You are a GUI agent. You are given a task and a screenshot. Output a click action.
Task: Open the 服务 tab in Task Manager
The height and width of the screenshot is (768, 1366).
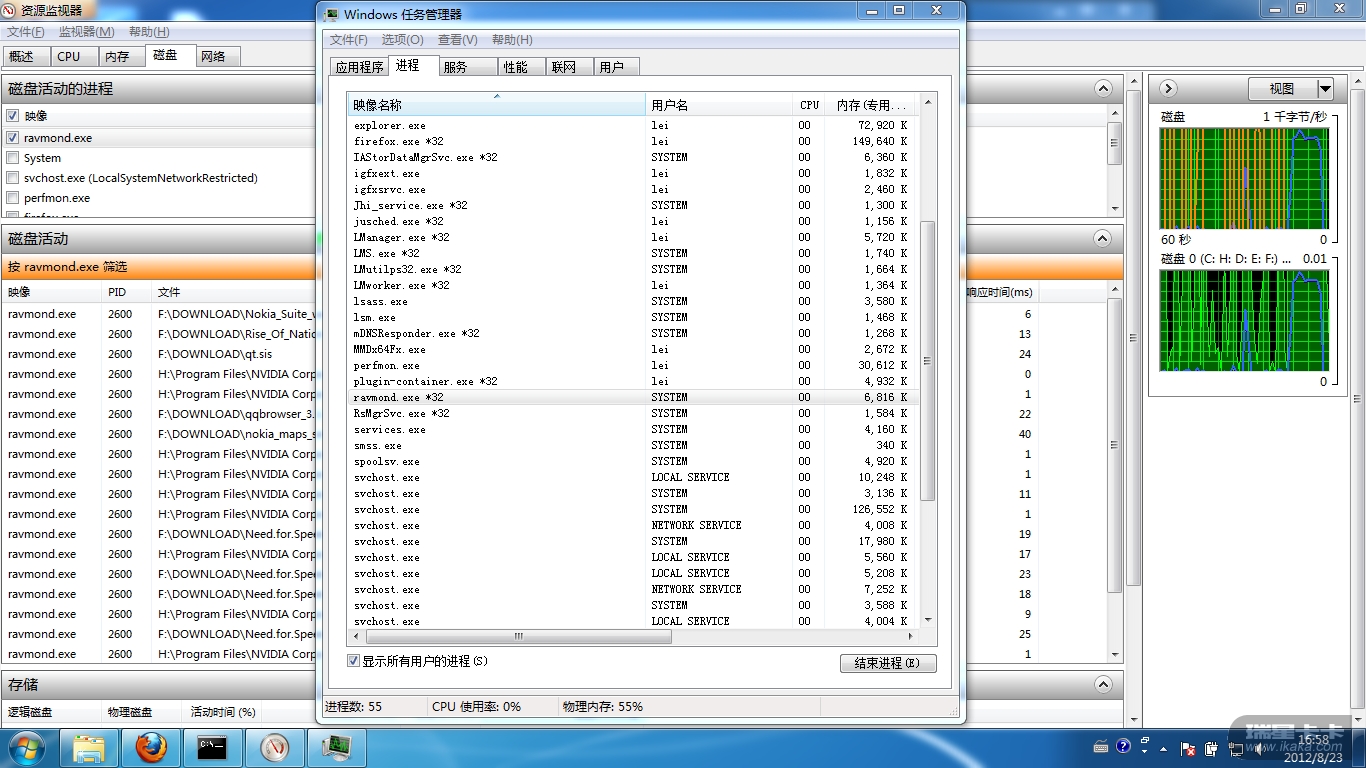click(x=468, y=67)
